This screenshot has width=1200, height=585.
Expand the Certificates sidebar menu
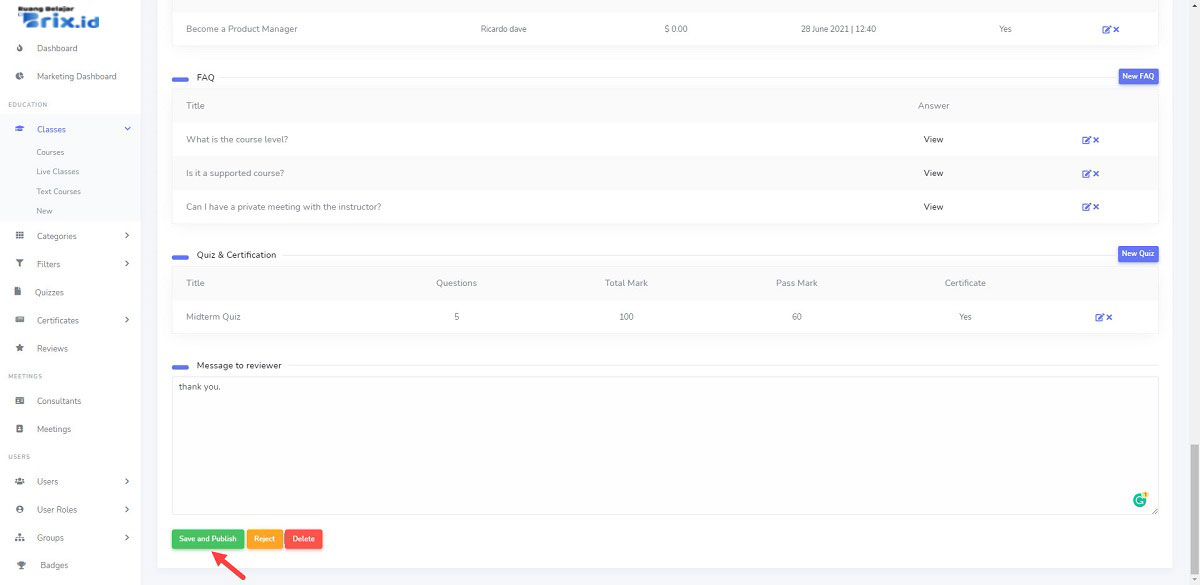click(127, 320)
